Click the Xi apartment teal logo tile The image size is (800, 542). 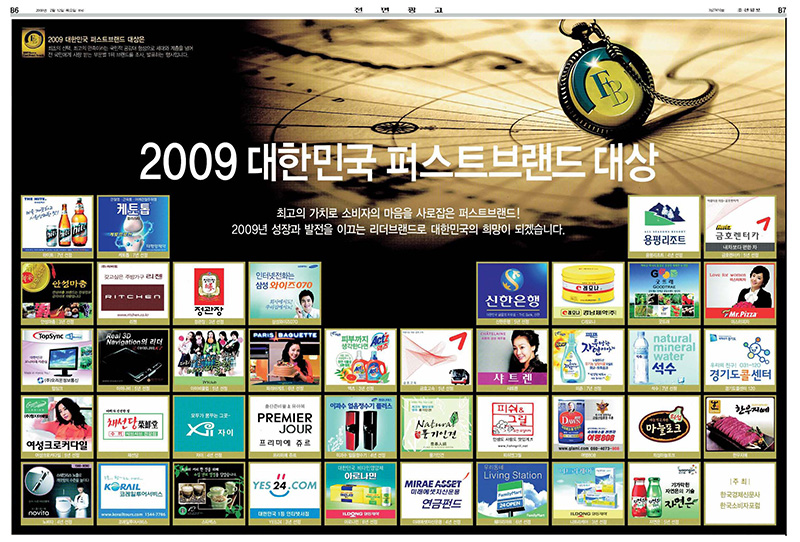[210, 422]
